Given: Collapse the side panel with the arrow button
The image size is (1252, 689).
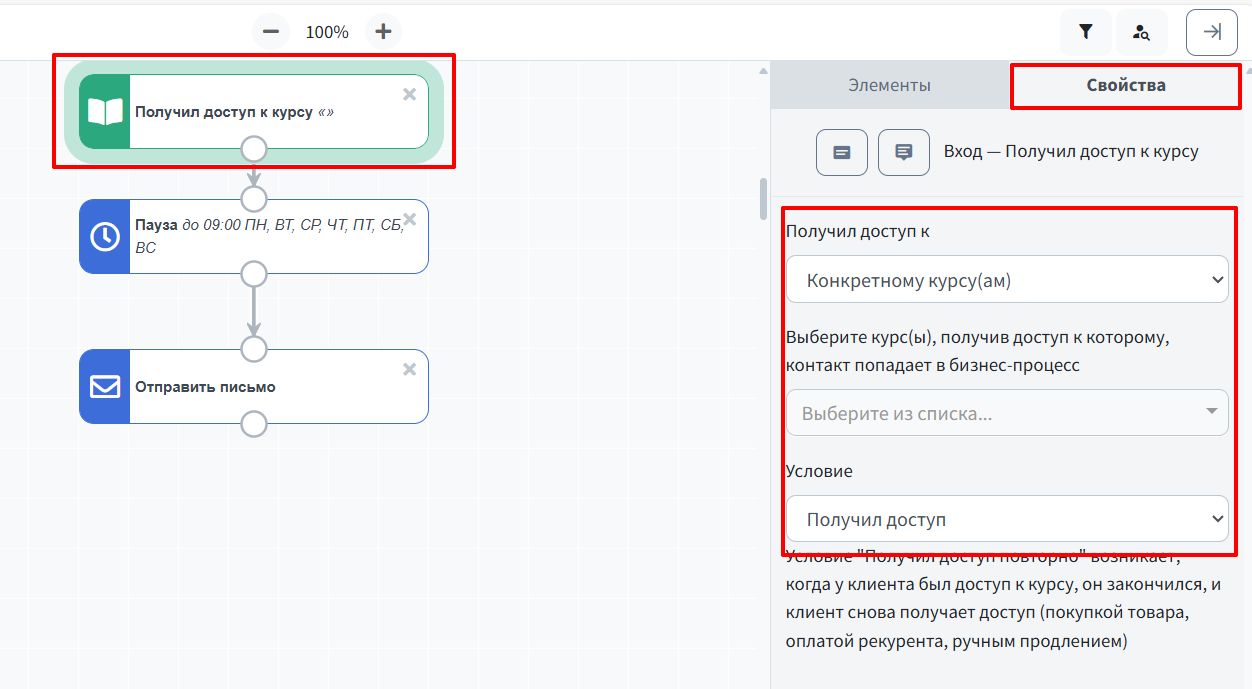Looking at the screenshot, I should (1212, 32).
